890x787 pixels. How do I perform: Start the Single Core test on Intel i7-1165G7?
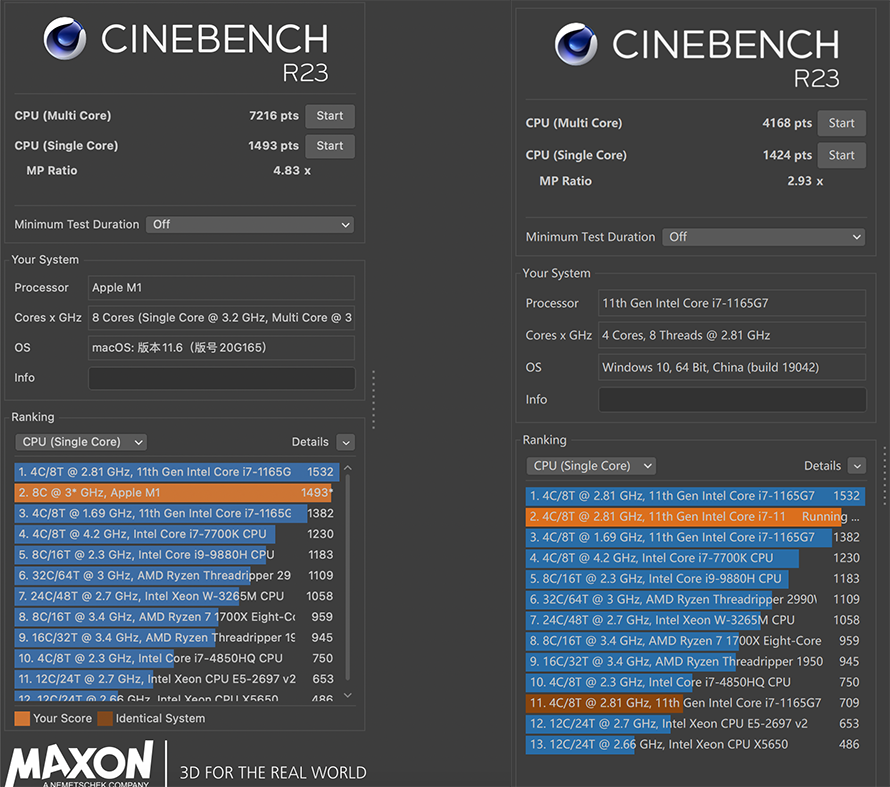[x=841, y=155]
